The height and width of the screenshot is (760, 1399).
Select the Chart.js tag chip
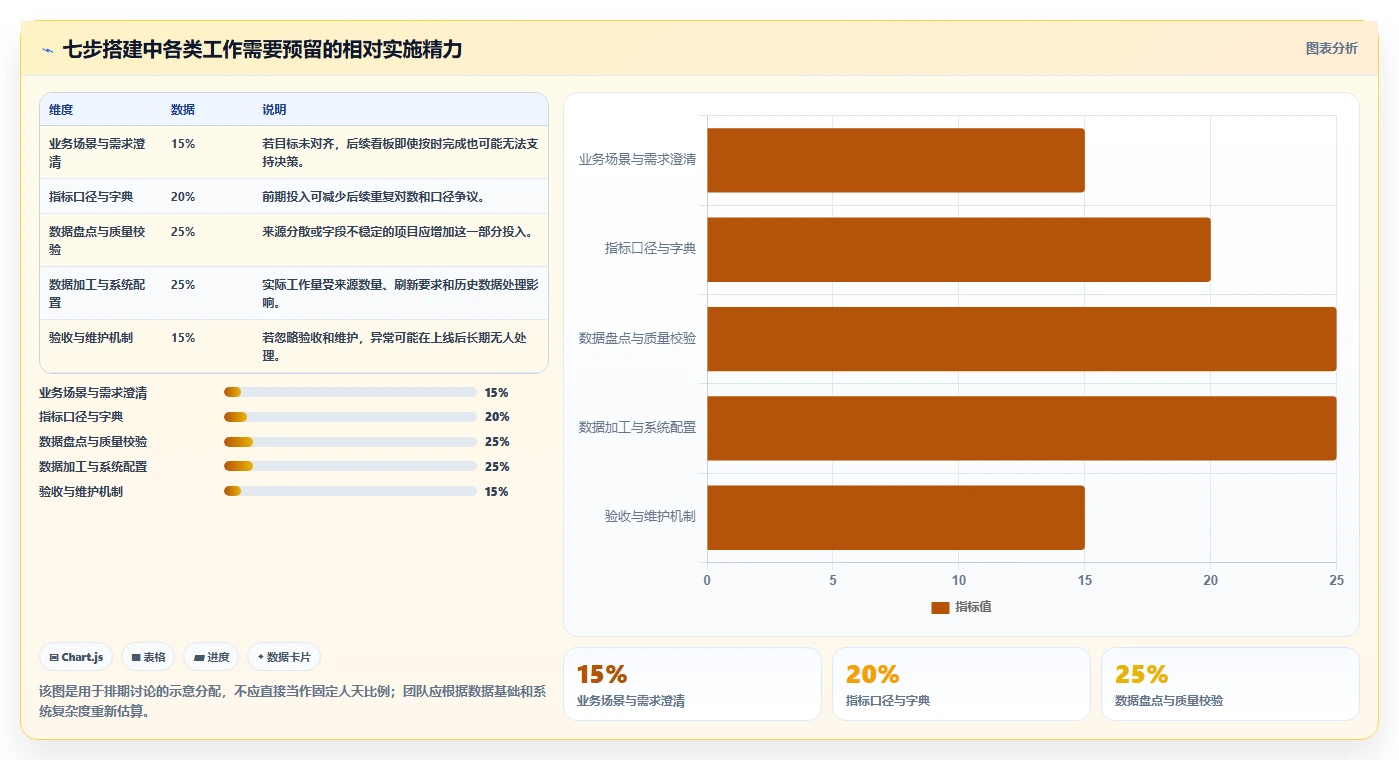pyautogui.click(x=76, y=657)
